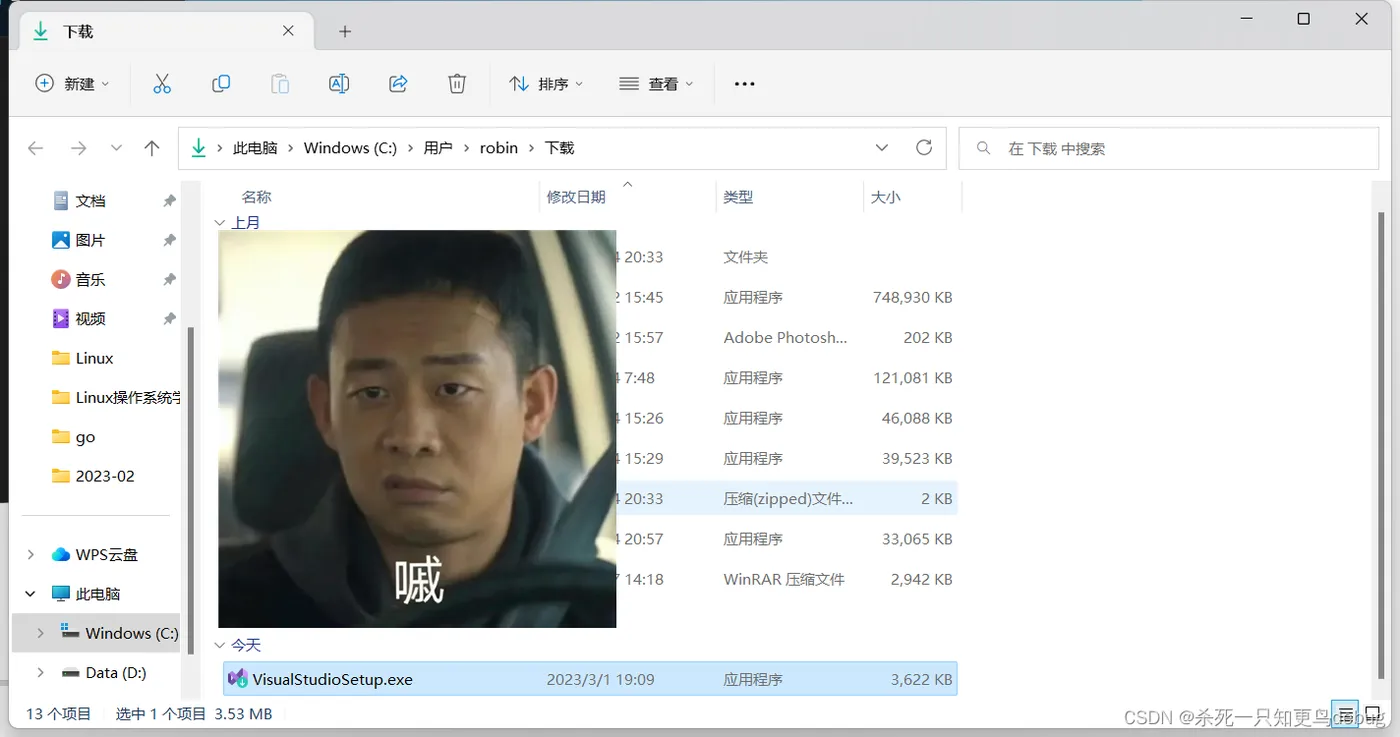Open the Linux操作系统 folder in sidebar

tap(115, 397)
